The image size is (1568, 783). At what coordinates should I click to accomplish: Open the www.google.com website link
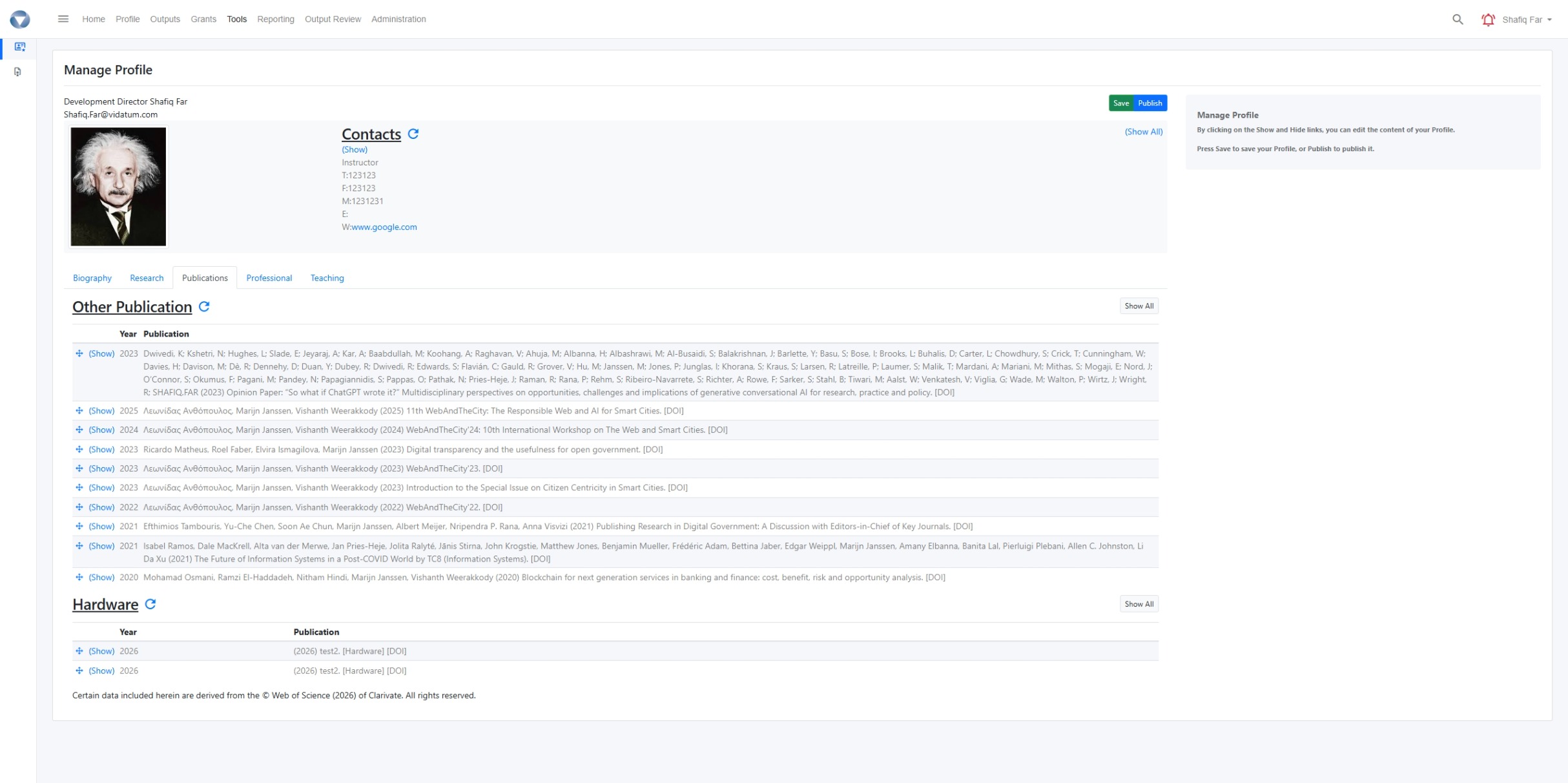point(384,227)
